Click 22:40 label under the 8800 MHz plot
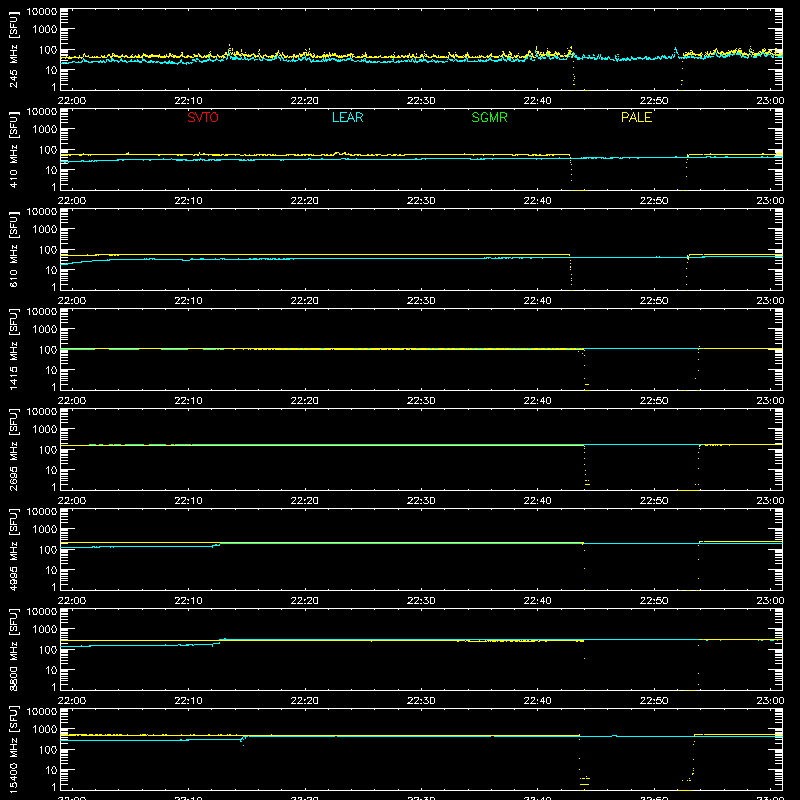 click(537, 701)
